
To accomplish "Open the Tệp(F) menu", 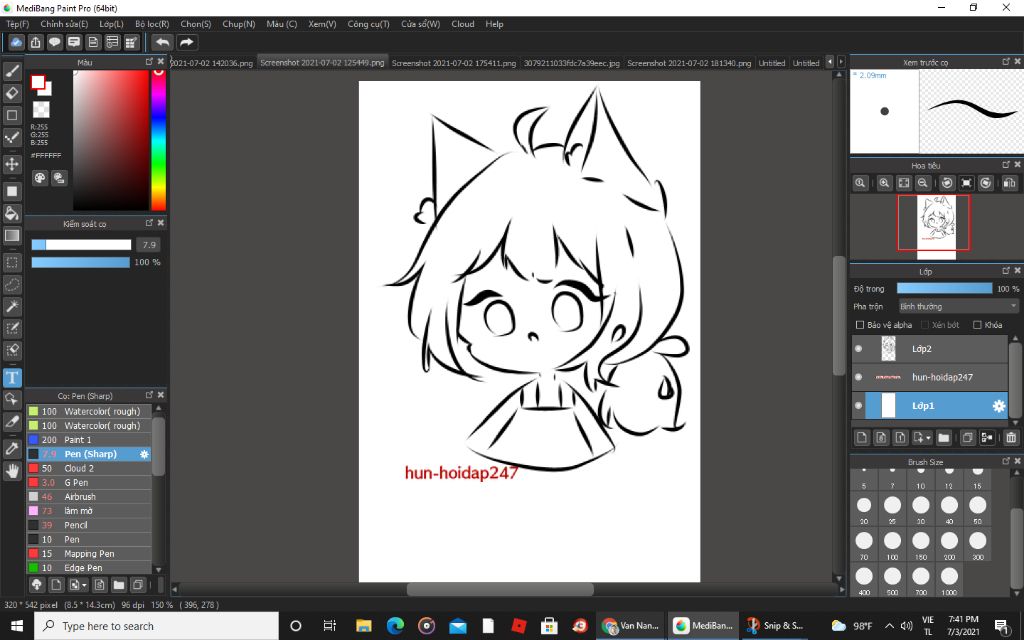I will [x=18, y=24].
